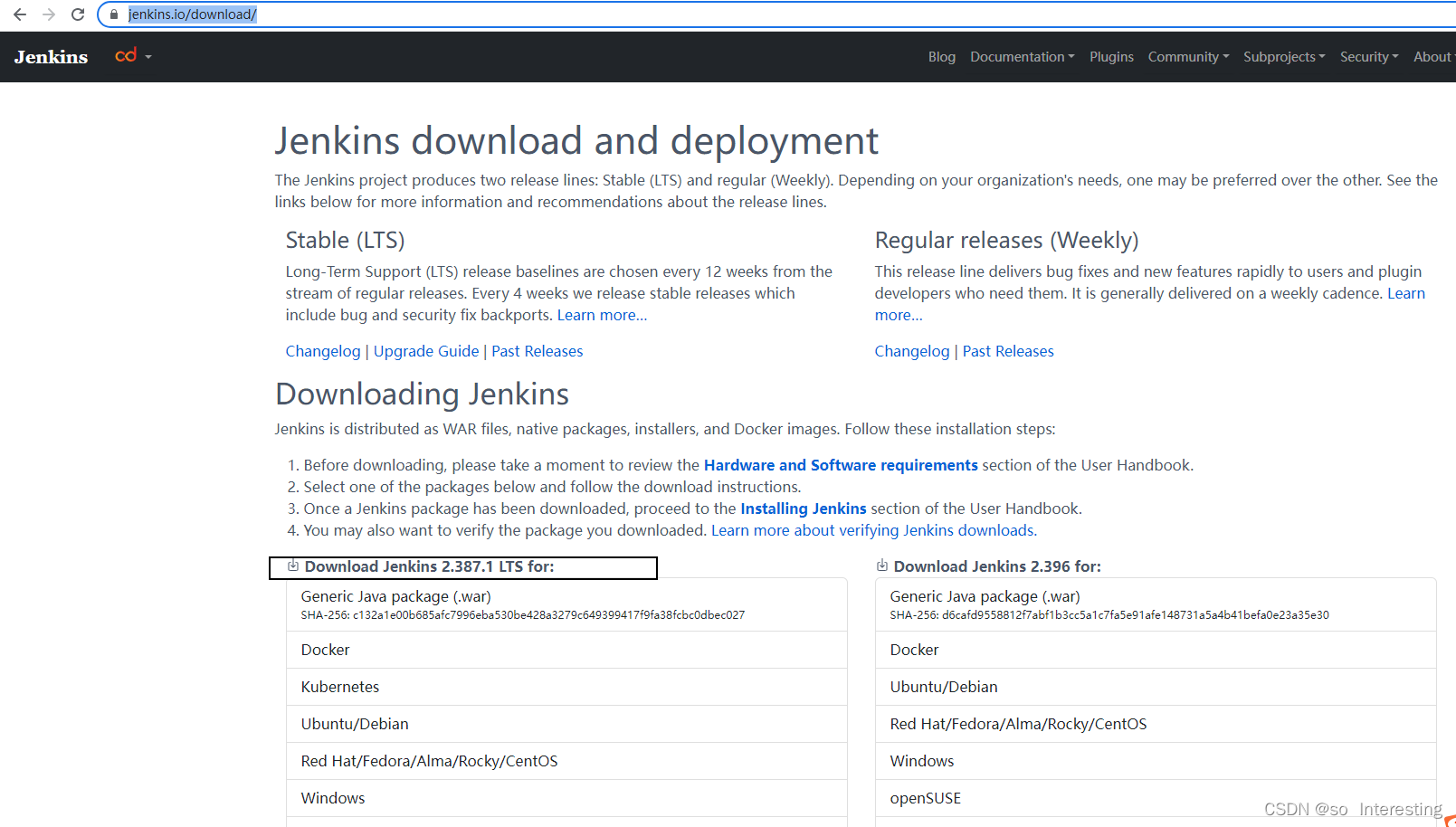Click the Jenkins logo in the navigation bar
This screenshot has height=827, width=1456.
50,56
